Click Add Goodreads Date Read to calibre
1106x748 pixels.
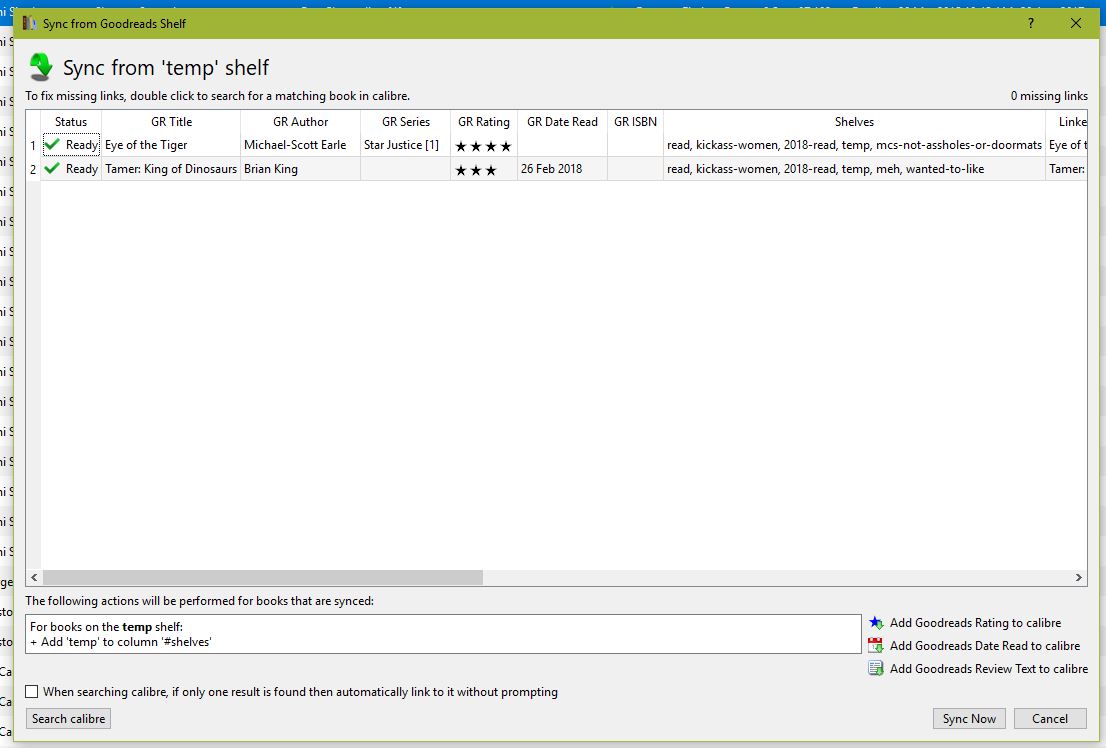point(985,646)
